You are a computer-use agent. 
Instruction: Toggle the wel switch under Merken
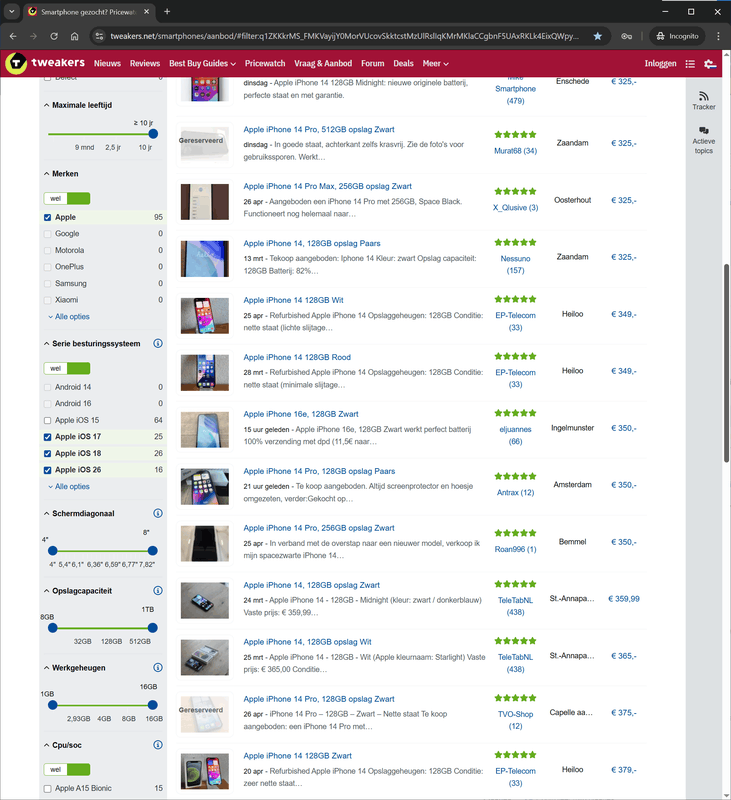pyautogui.click(x=67, y=198)
